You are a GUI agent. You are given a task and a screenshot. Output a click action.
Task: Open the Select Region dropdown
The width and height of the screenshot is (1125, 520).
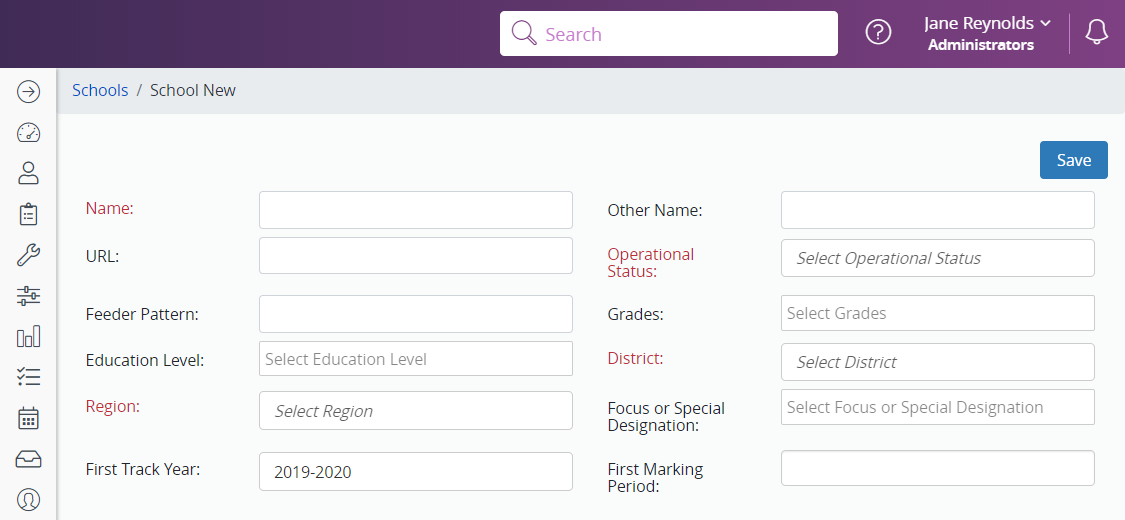pyautogui.click(x=415, y=411)
